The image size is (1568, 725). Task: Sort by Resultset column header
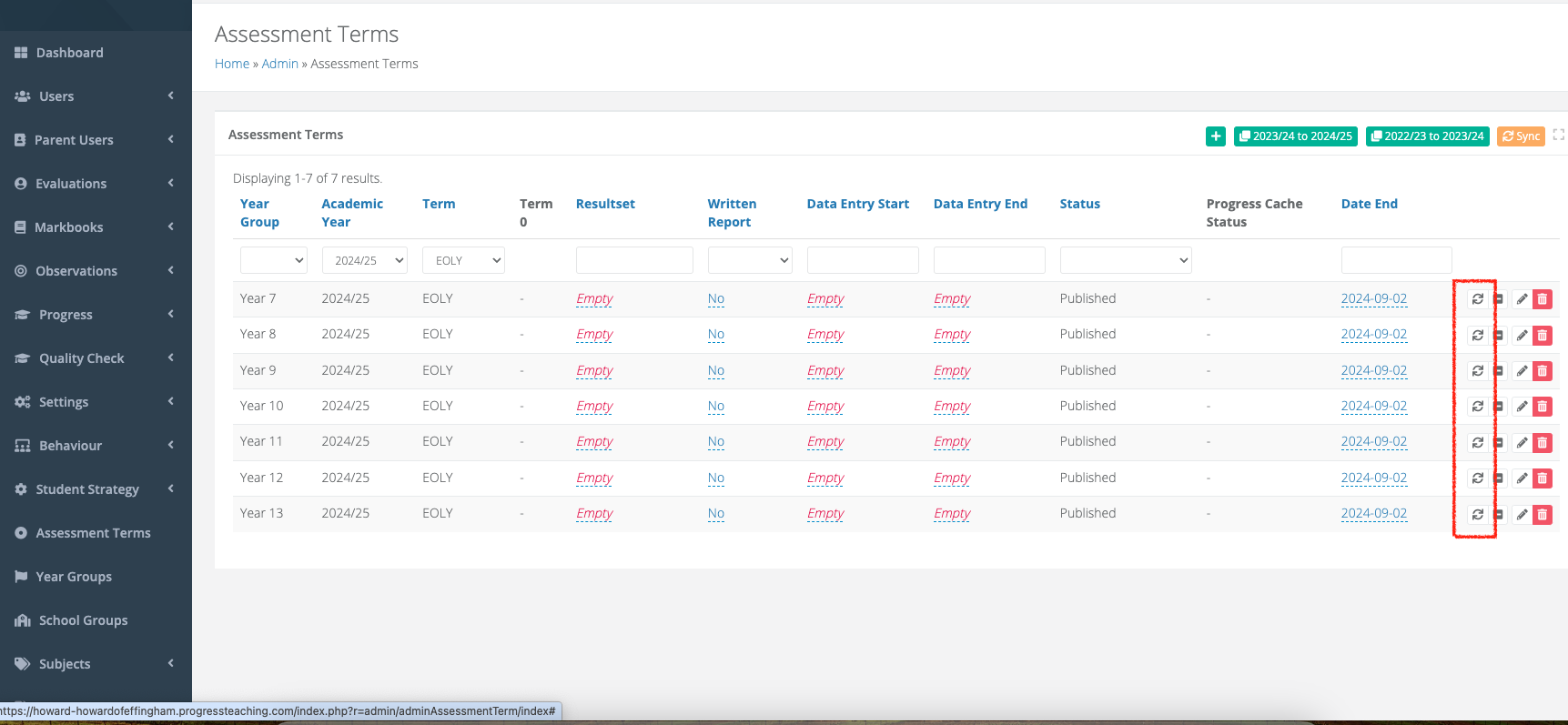(x=605, y=204)
